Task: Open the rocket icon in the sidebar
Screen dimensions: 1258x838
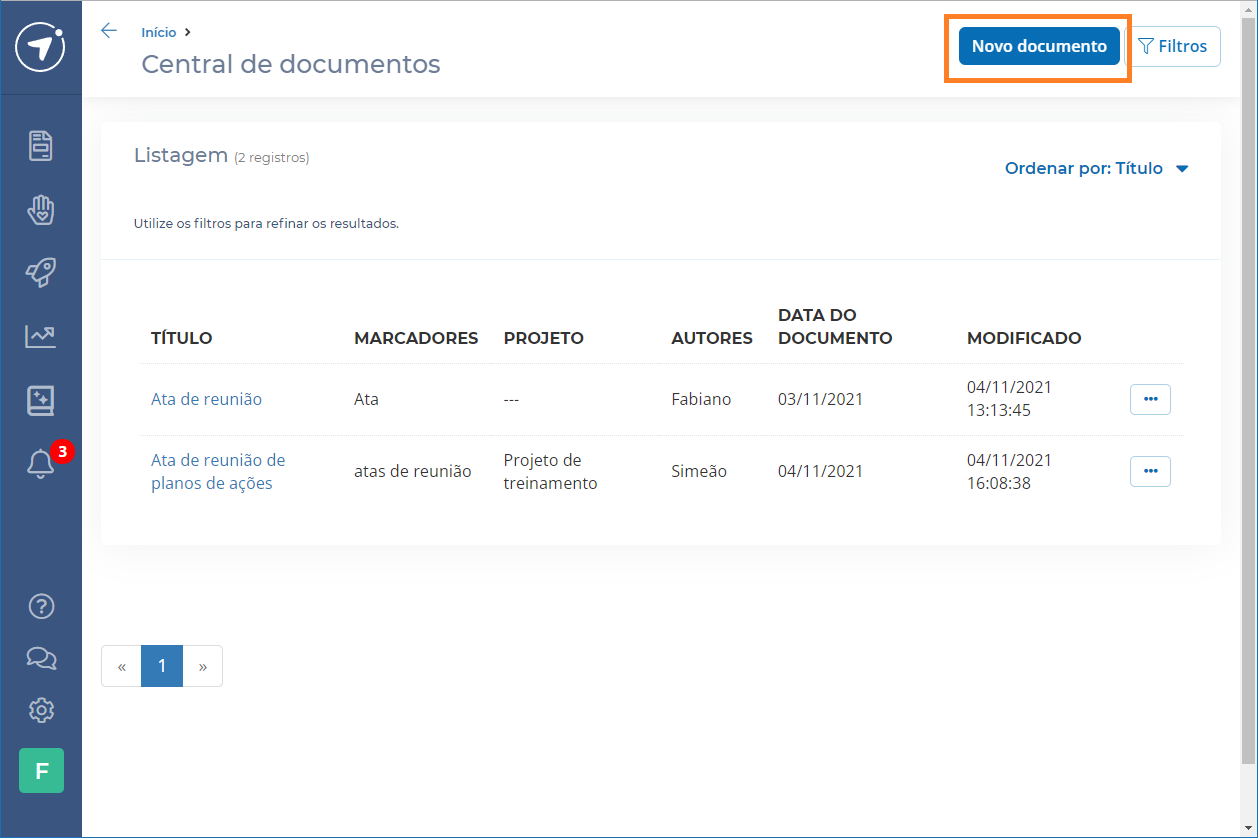Action: pos(41,272)
